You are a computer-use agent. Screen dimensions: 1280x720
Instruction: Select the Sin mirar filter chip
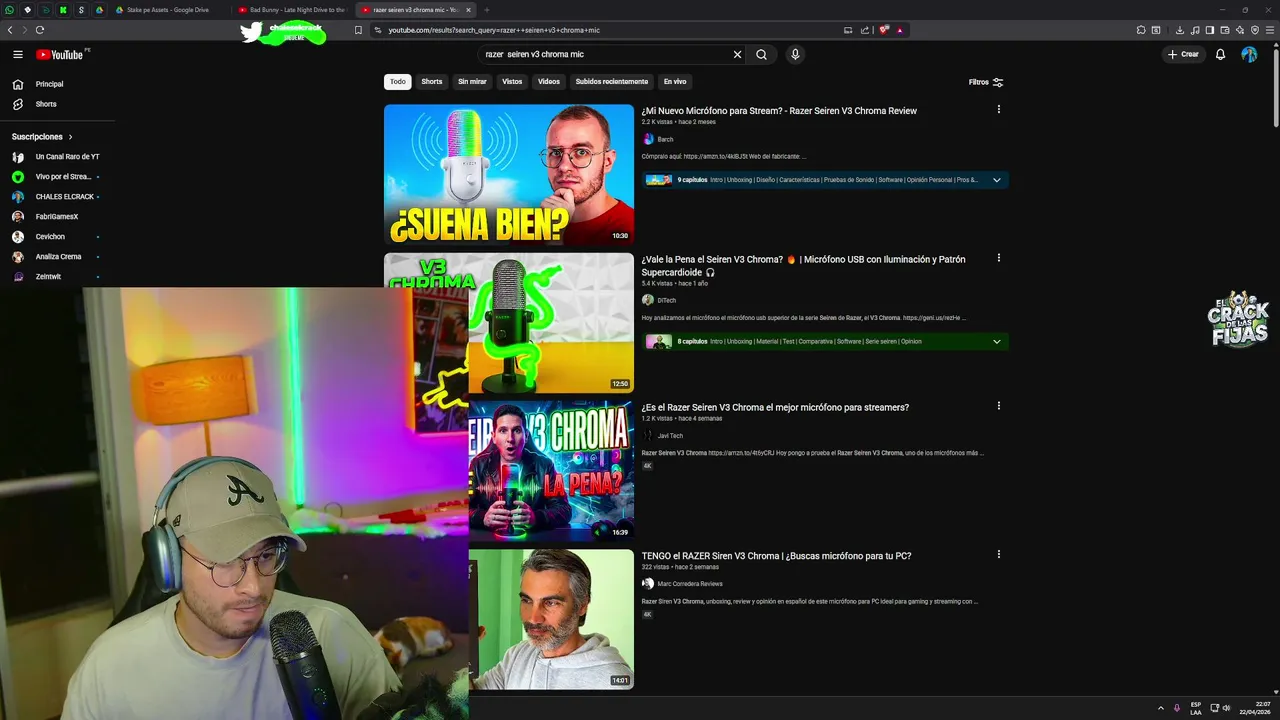pyautogui.click(x=472, y=81)
